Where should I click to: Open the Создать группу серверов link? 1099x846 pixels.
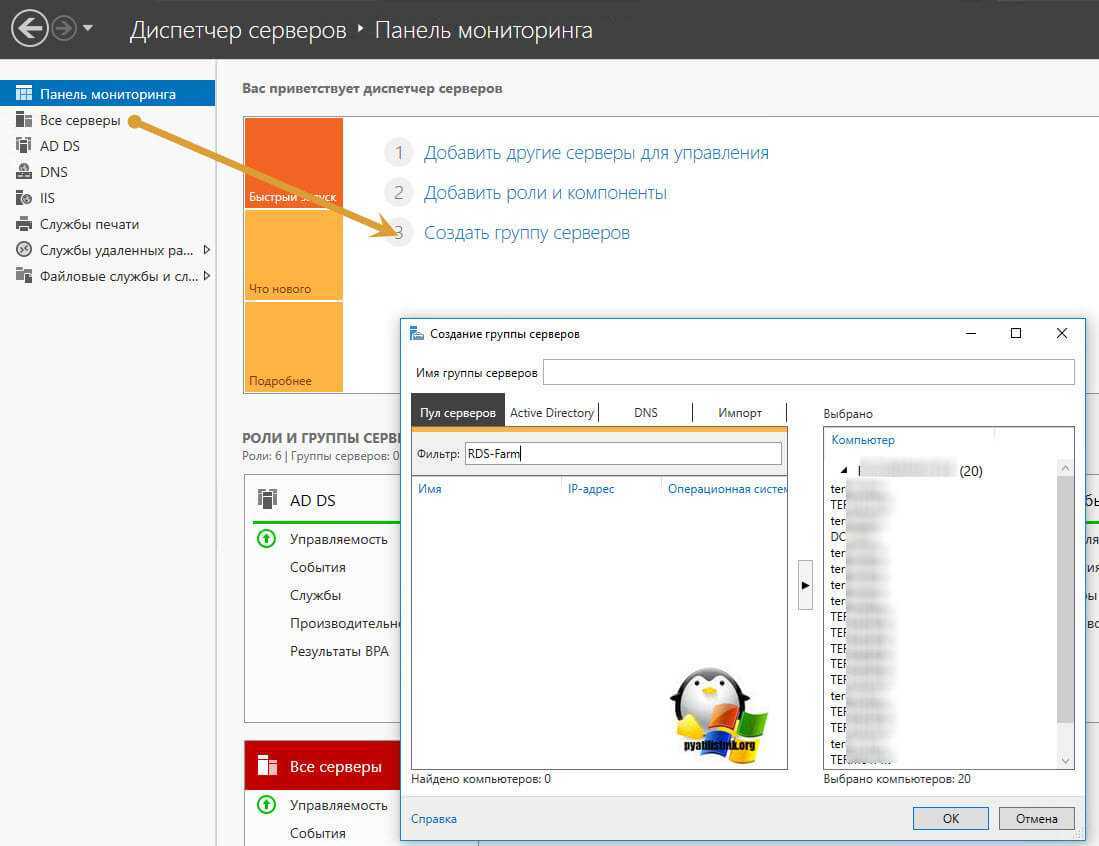click(526, 233)
